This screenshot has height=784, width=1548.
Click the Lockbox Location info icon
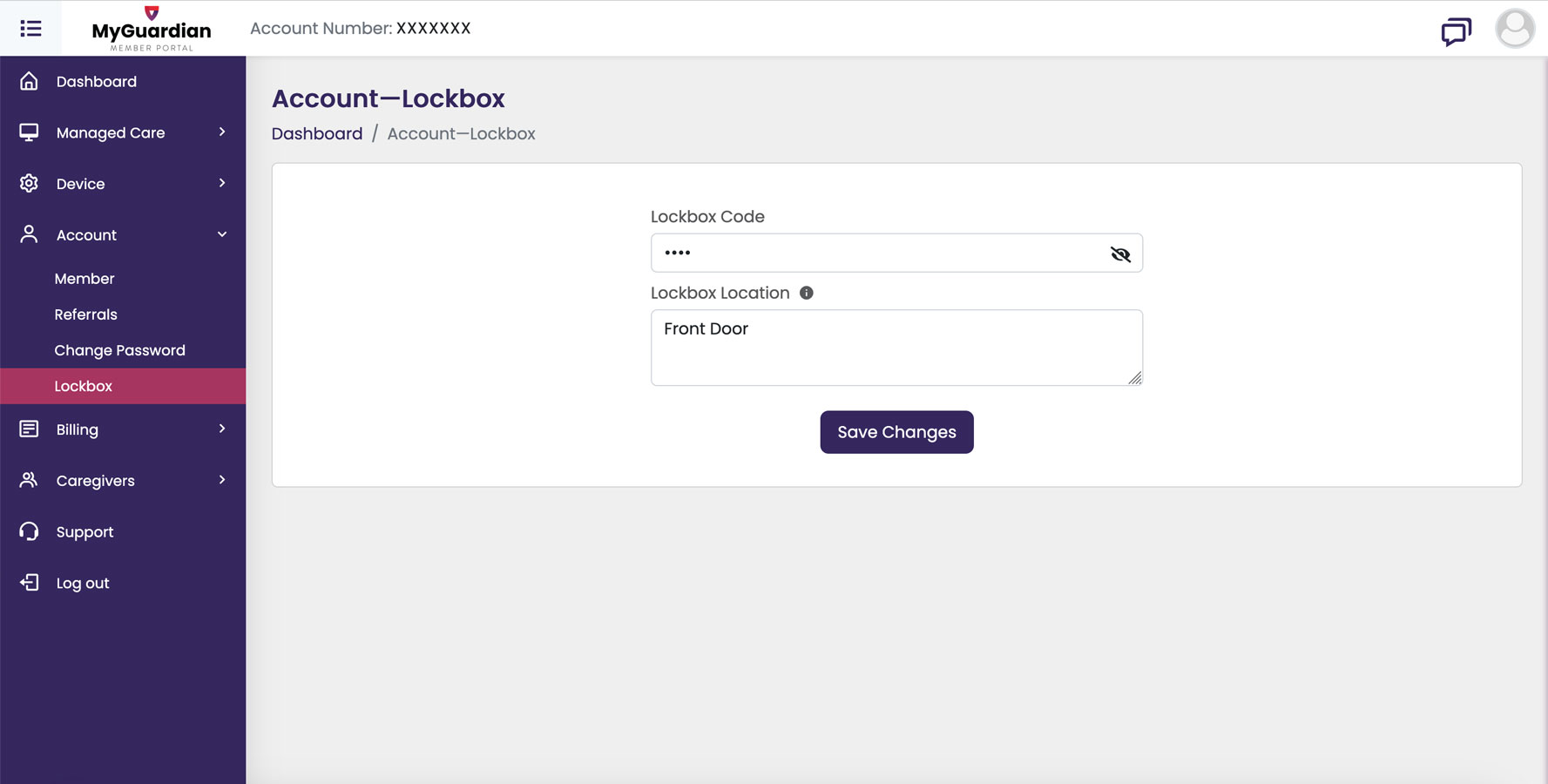tap(807, 293)
